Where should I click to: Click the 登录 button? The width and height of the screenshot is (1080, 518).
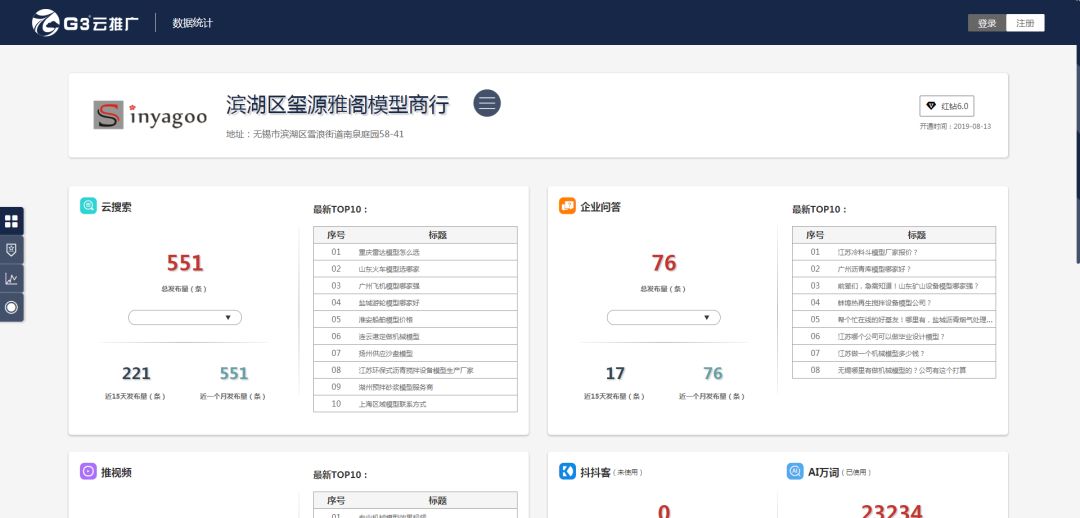pos(987,23)
